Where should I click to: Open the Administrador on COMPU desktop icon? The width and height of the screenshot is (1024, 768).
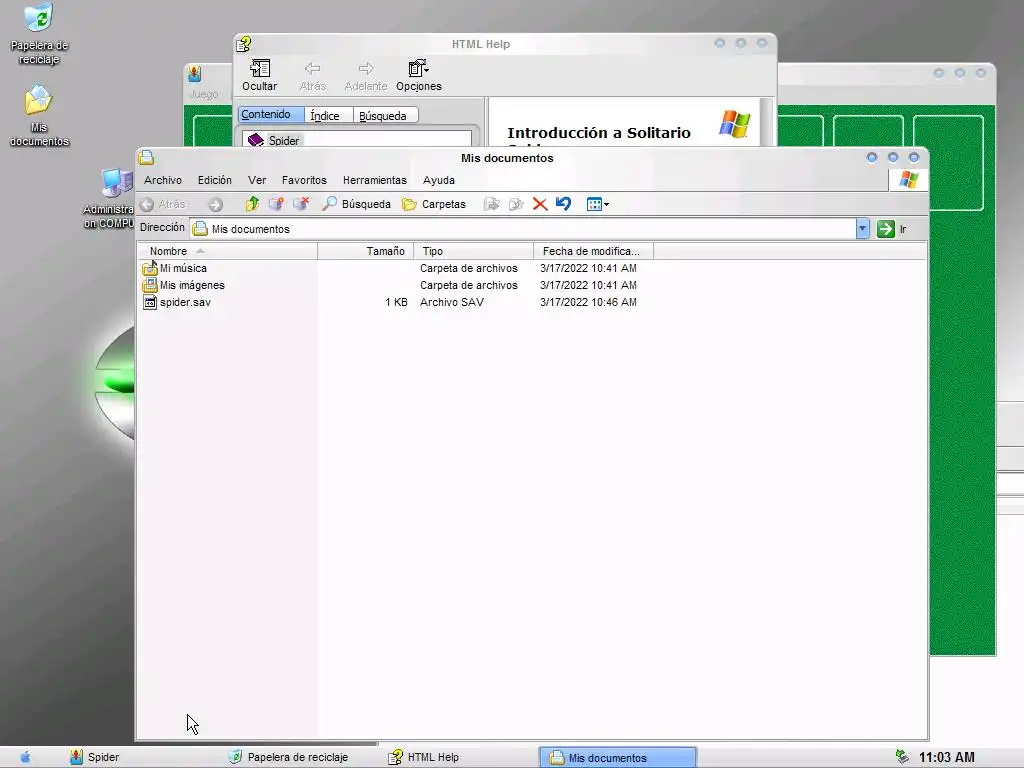point(109,199)
